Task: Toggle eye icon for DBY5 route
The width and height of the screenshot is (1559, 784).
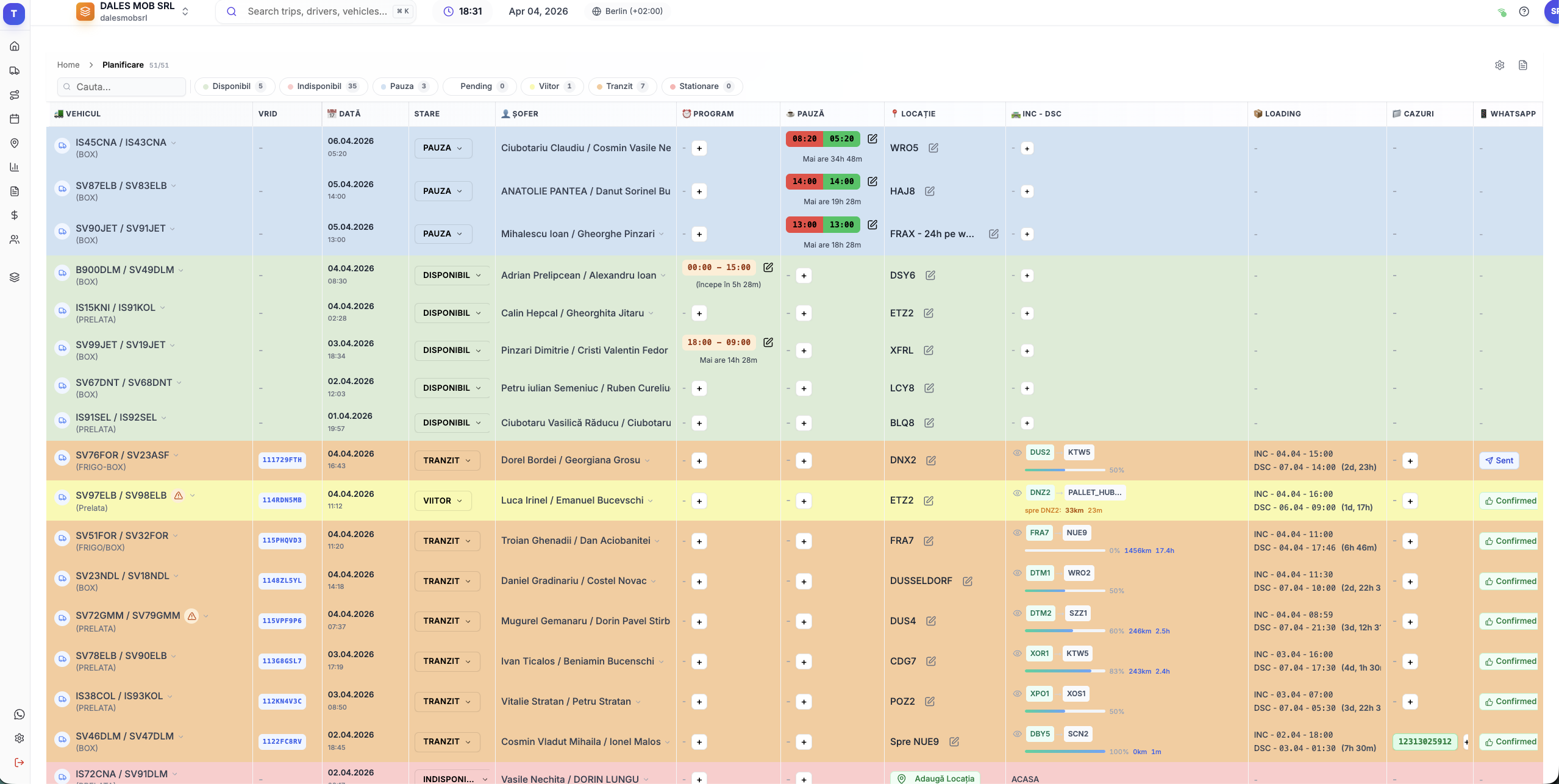Action: [x=1017, y=733]
